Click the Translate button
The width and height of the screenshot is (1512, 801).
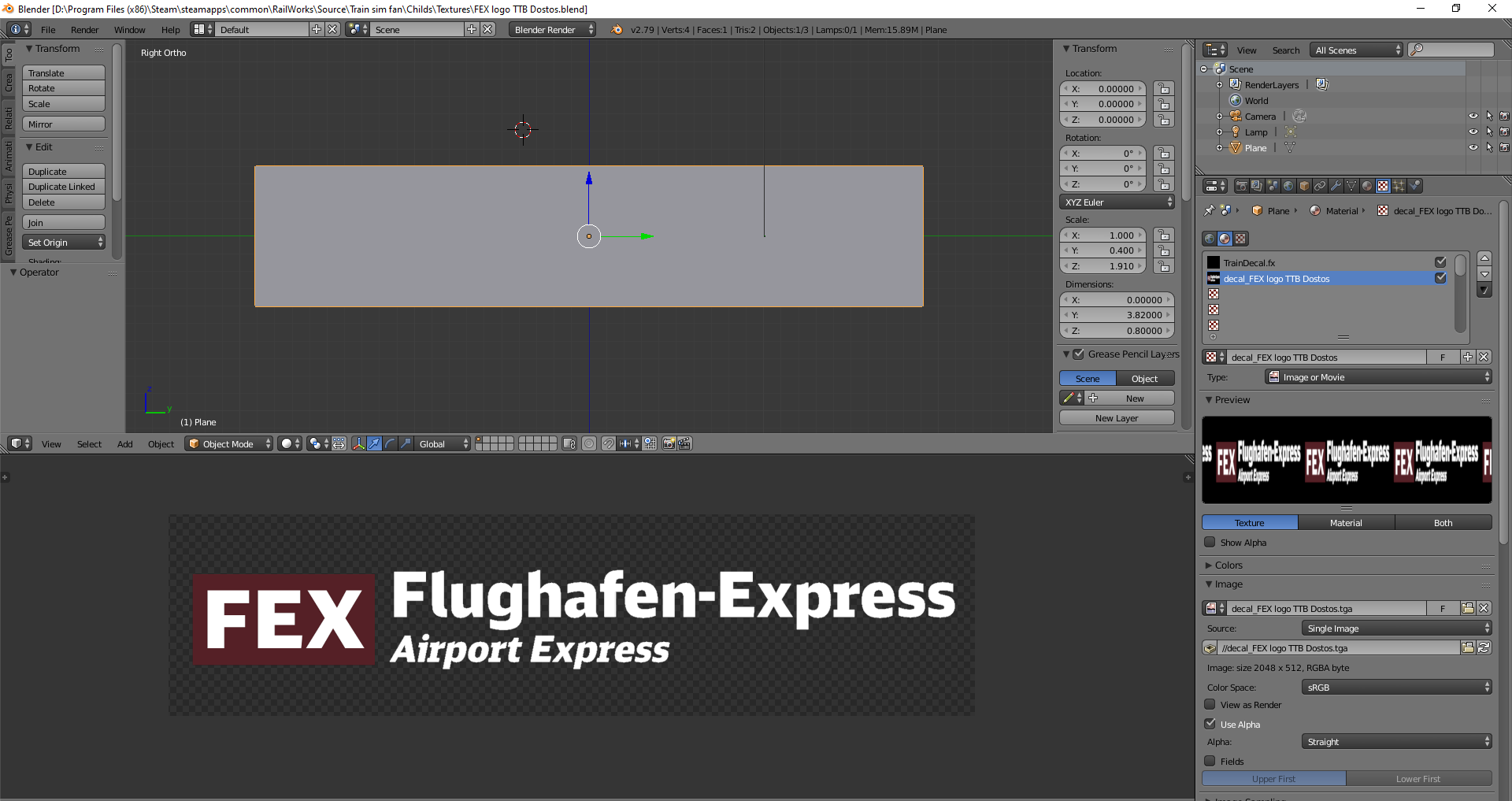(64, 72)
